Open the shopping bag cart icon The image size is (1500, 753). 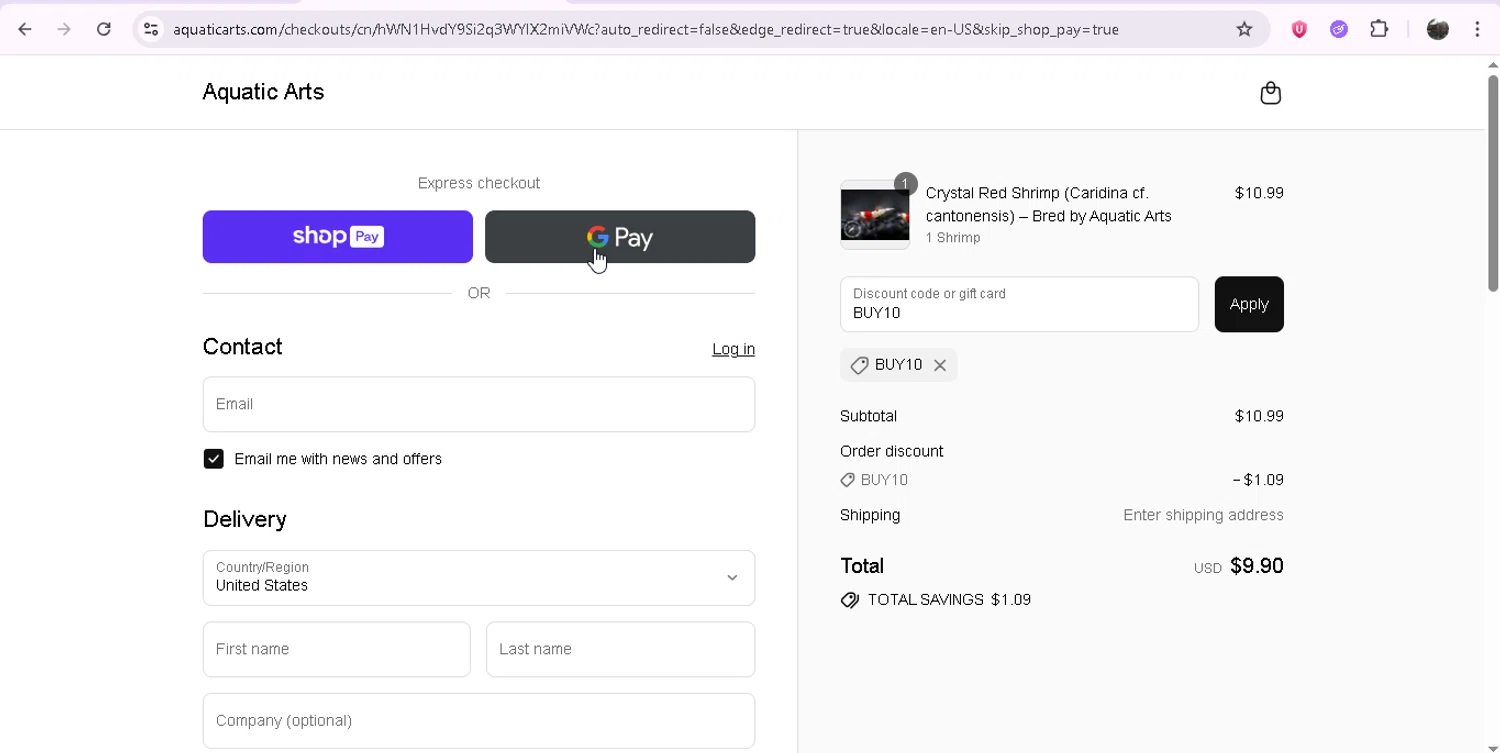pyautogui.click(x=1270, y=93)
